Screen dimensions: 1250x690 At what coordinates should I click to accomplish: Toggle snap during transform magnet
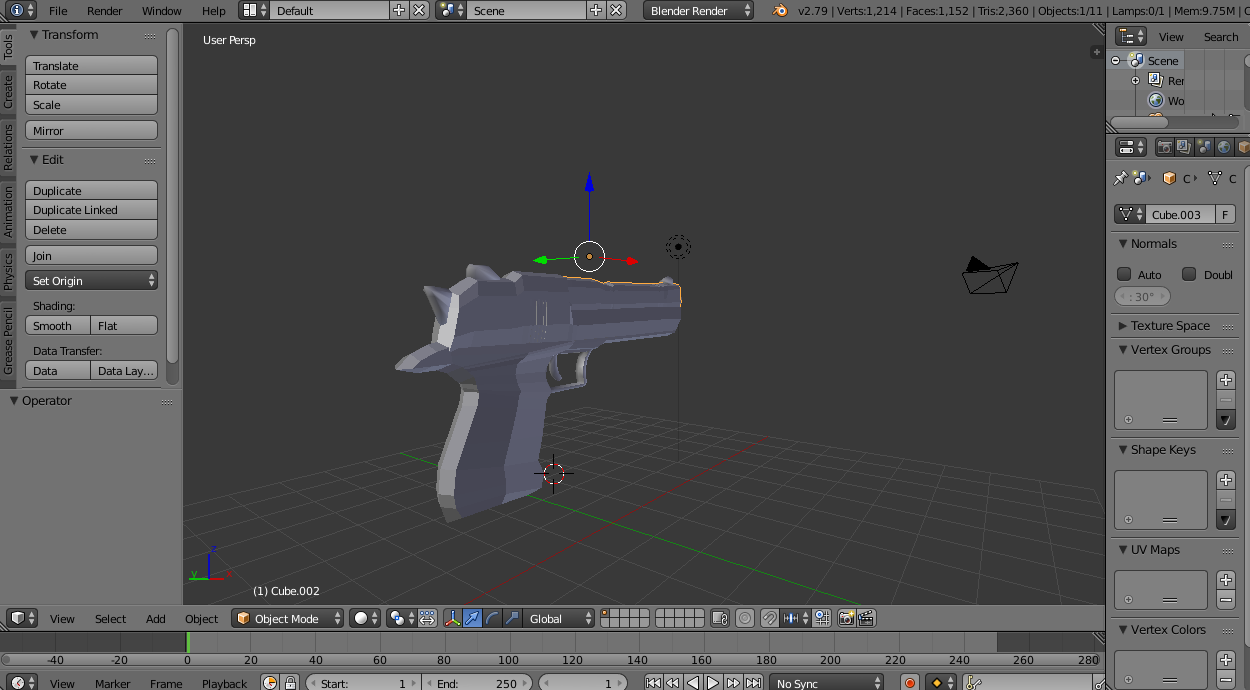770,618
